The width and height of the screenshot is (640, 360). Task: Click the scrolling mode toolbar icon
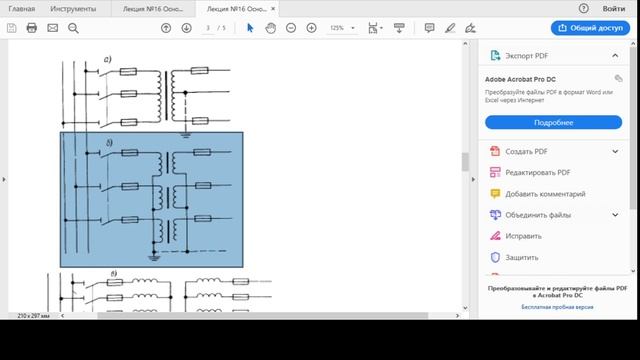[x=399, y=28]
